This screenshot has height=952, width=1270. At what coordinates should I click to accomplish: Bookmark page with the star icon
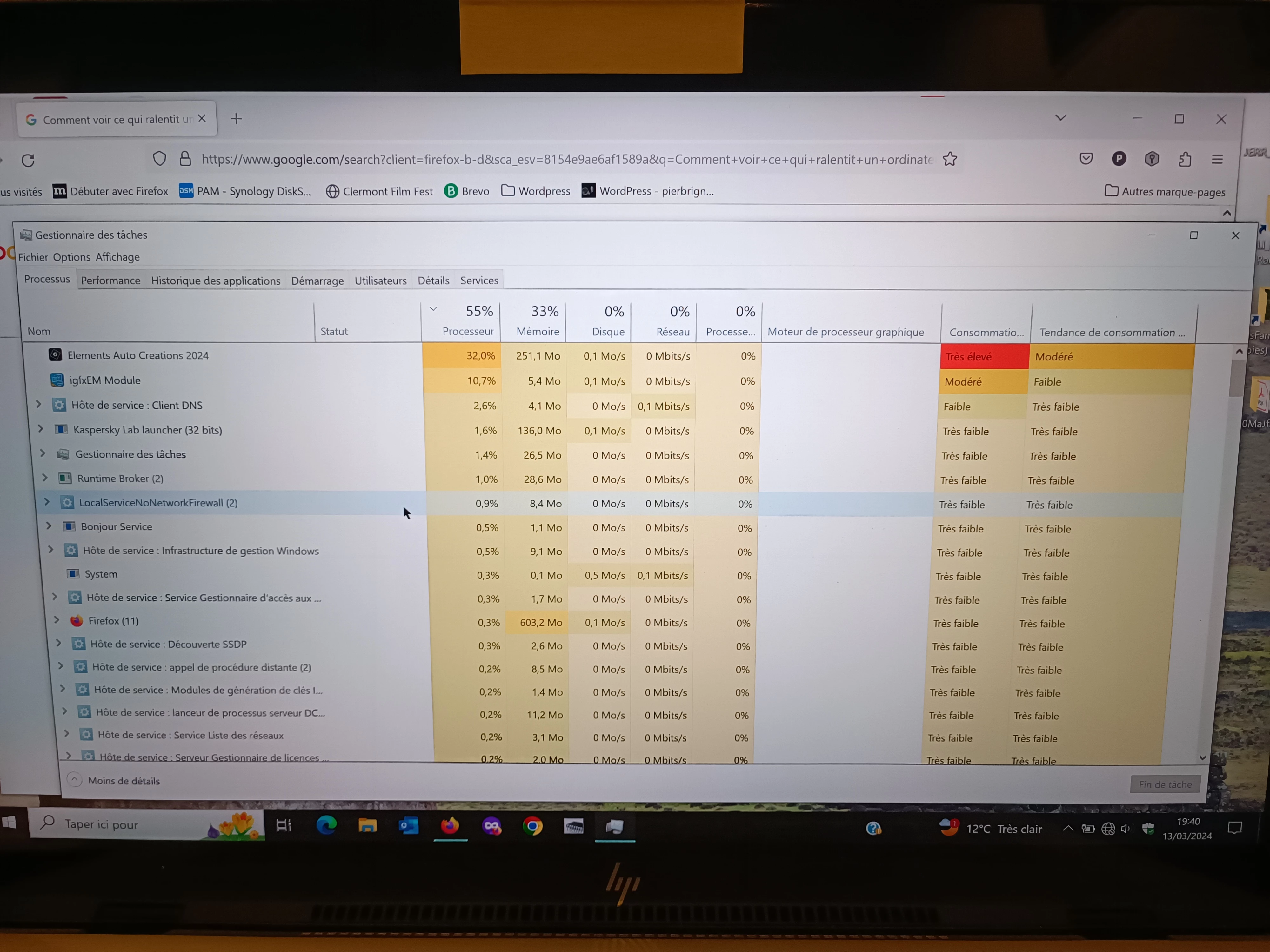coord(950,159)
